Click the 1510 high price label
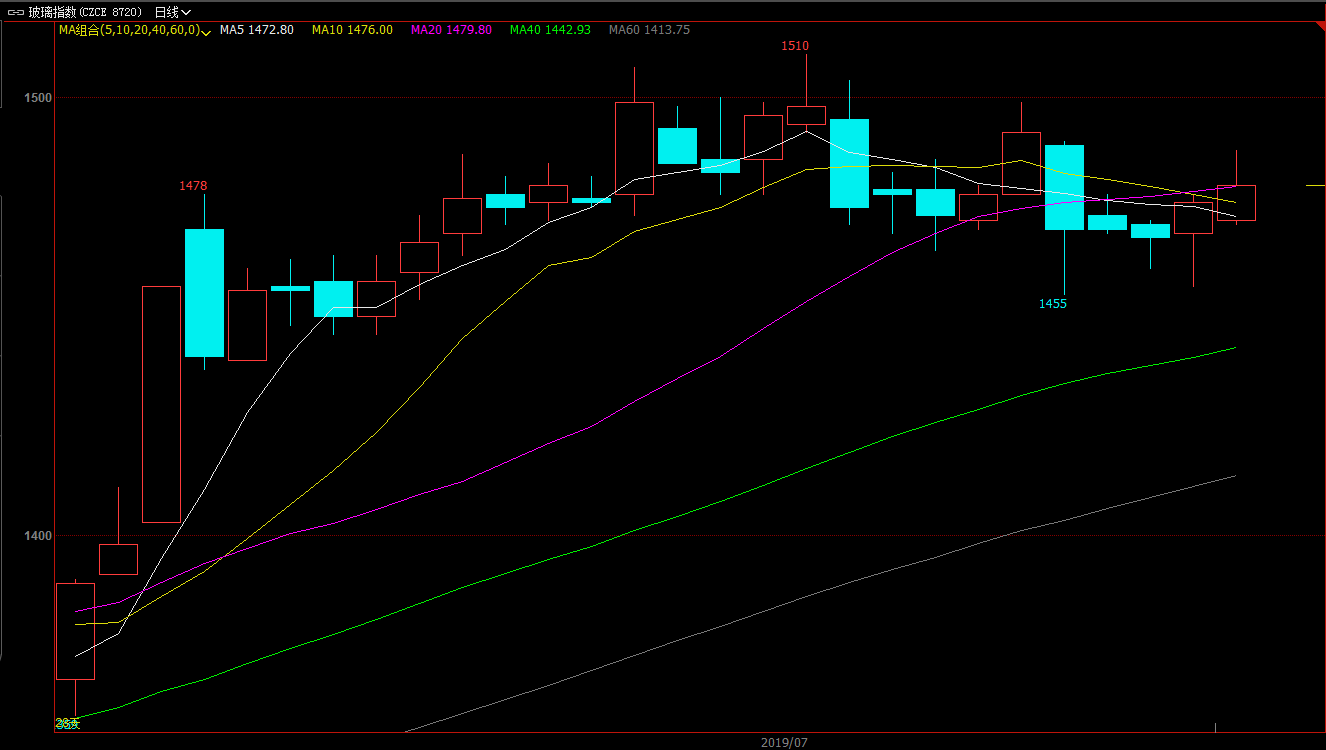Viewport: 1326px width, 750px height. 796,46
